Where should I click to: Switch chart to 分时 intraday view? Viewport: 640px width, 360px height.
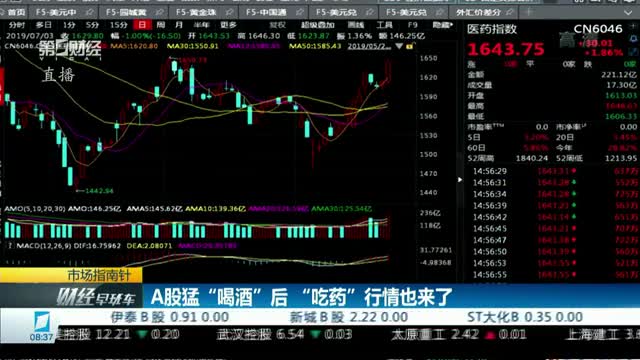pos(17,25)
